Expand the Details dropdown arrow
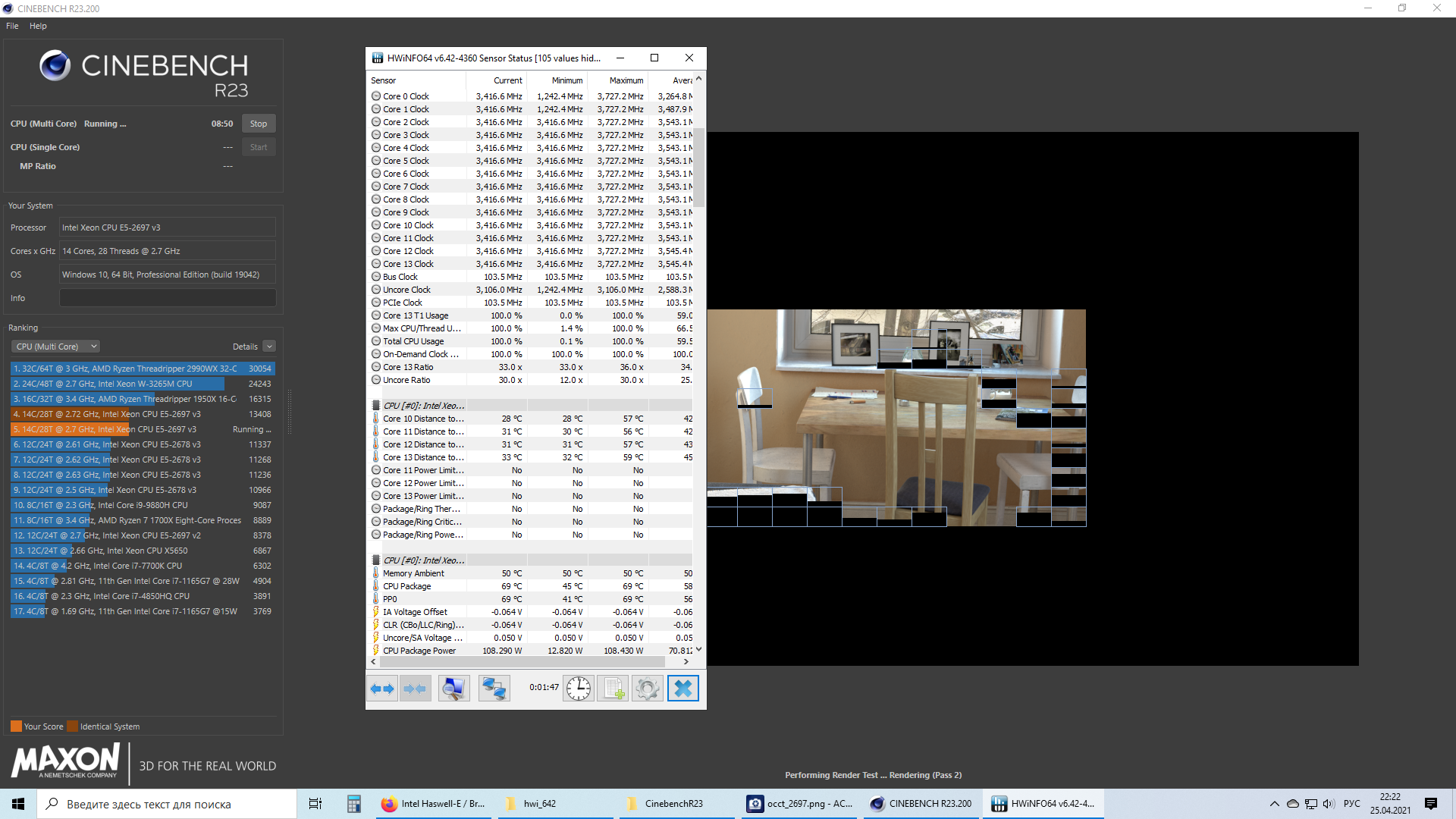1456x819 pixels. (269, 347)
